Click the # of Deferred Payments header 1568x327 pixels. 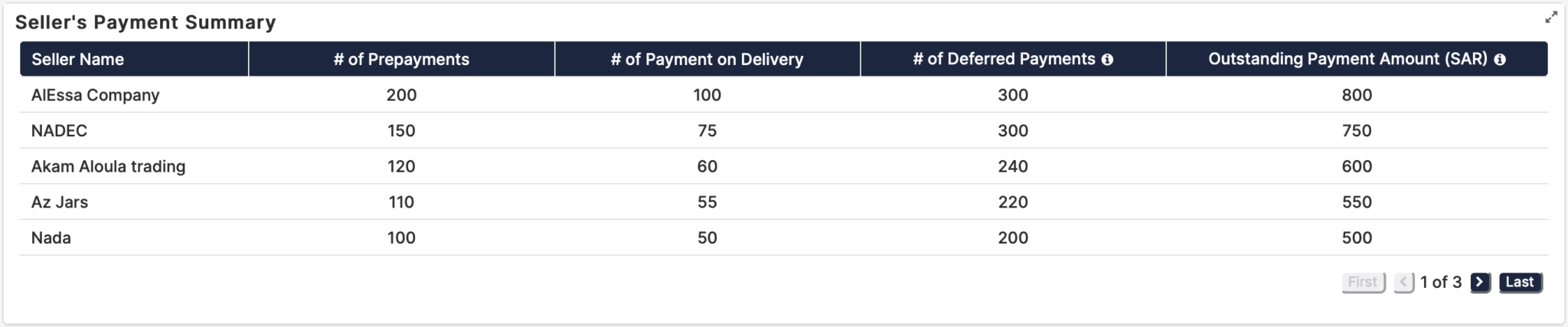(x=1004, y=60)
